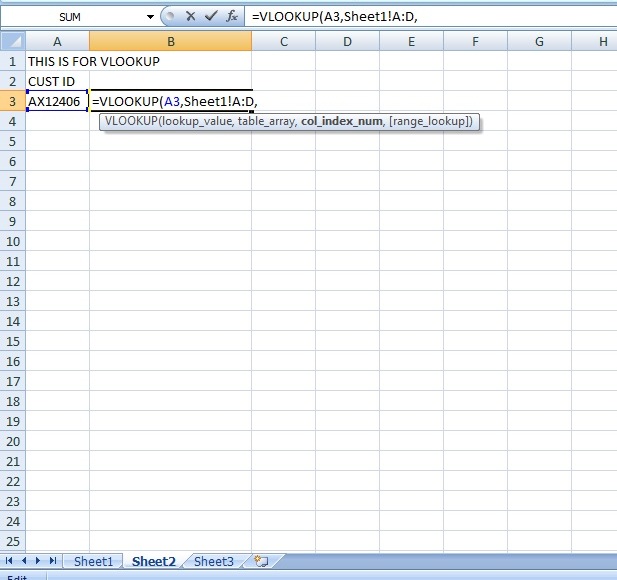Screen dimensions: 617x580
Task: Click the Name Box showing SUM
Action: (x=70, y=17)
